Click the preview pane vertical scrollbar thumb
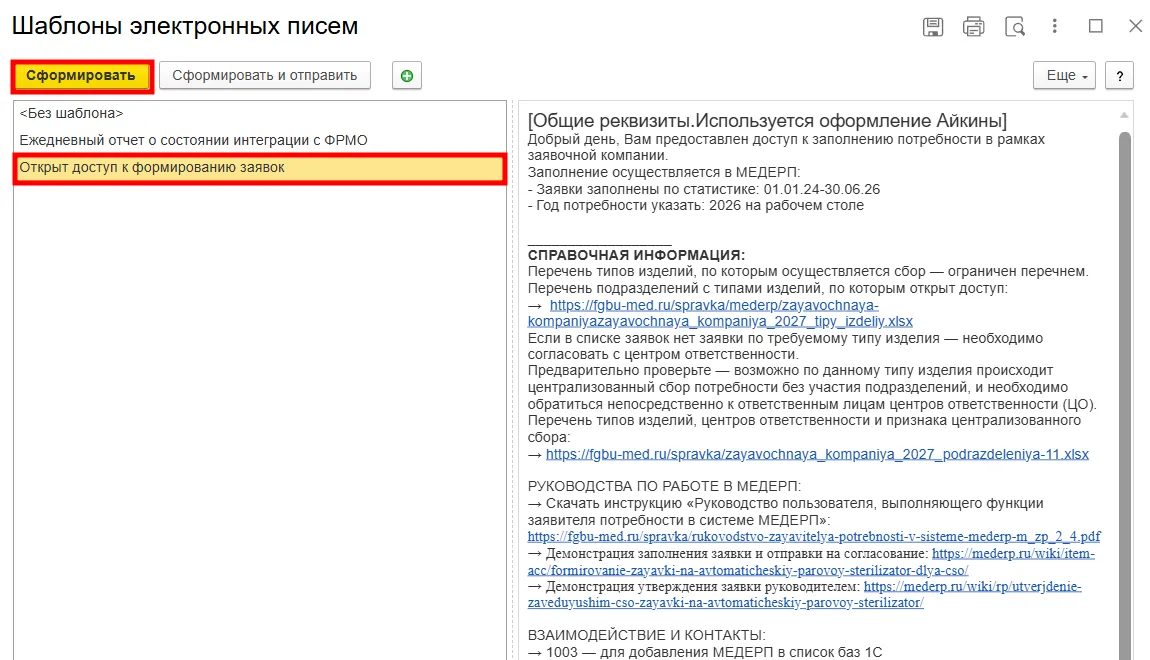Screen dimensions: 1150x660 (1124, 396)
